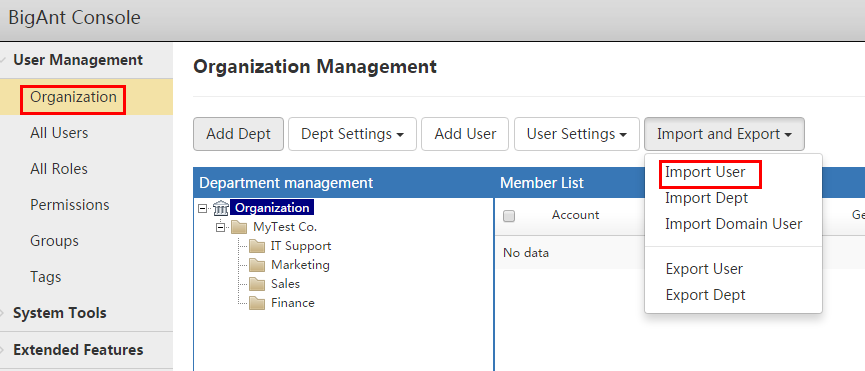Click the Add Dept button
Viewport: 865px width, 371px height.
pos(238,134)
